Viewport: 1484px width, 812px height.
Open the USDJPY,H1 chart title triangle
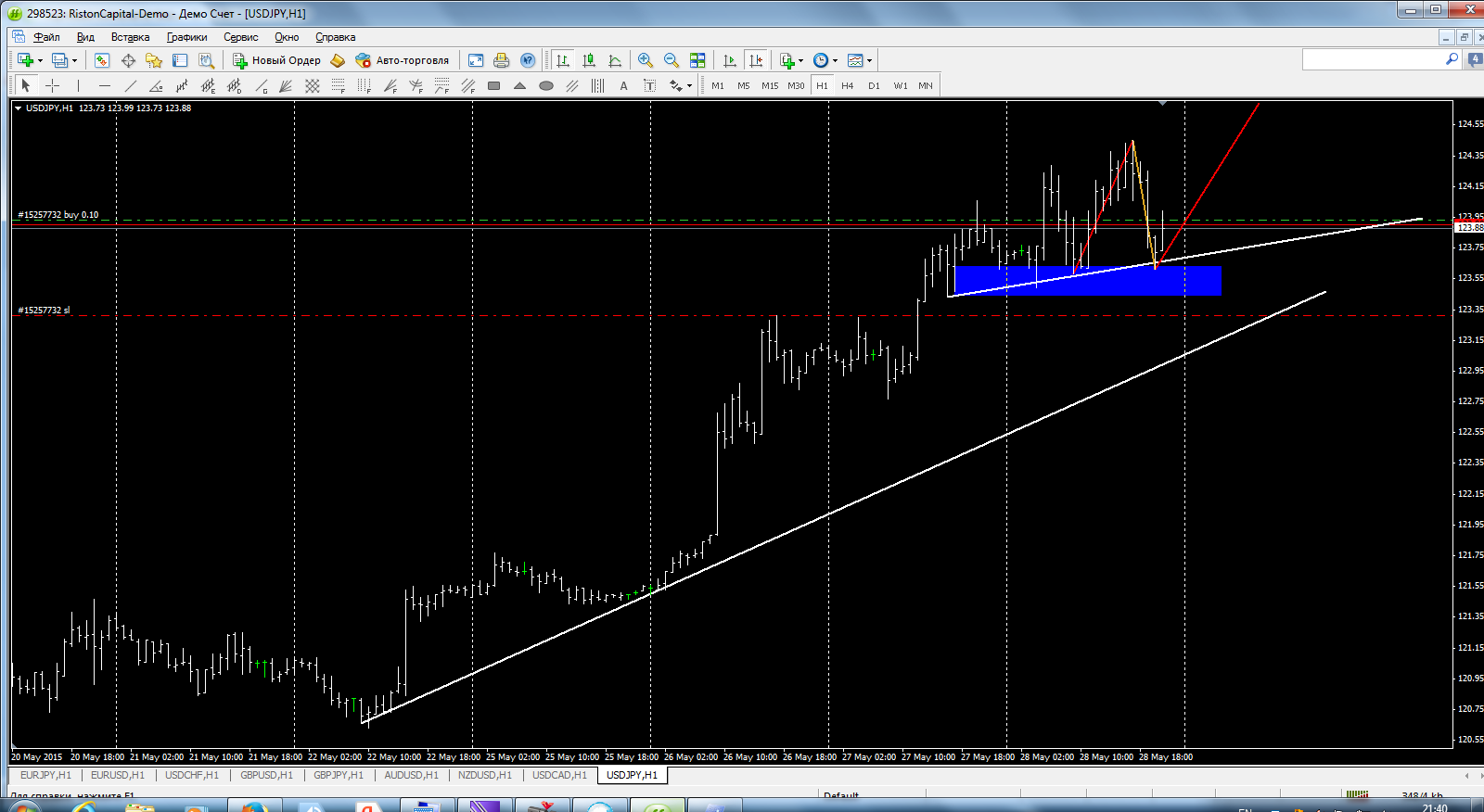coord(18,108)
